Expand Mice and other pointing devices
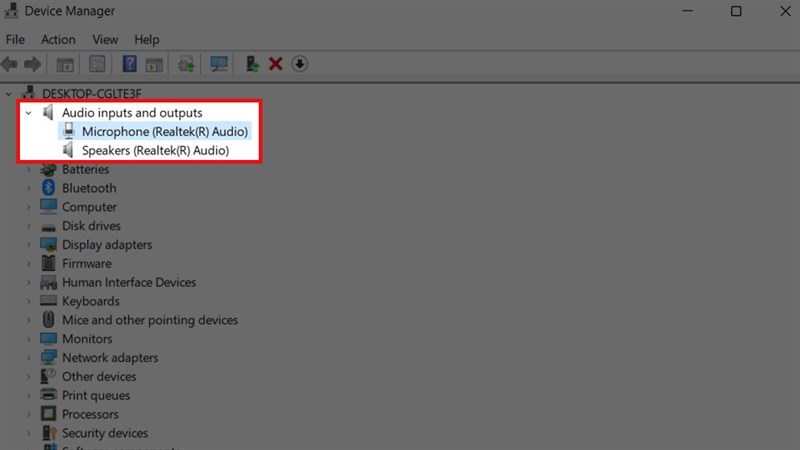 coord(29,320)
